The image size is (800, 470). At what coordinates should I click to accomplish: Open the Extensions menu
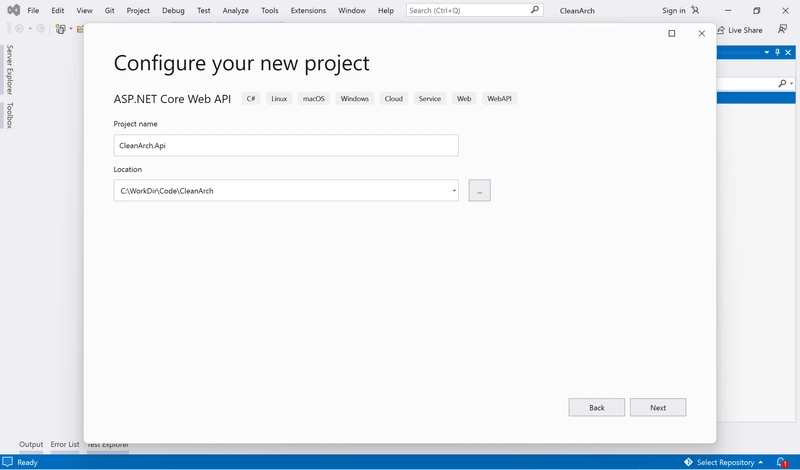tap(308, 10)
